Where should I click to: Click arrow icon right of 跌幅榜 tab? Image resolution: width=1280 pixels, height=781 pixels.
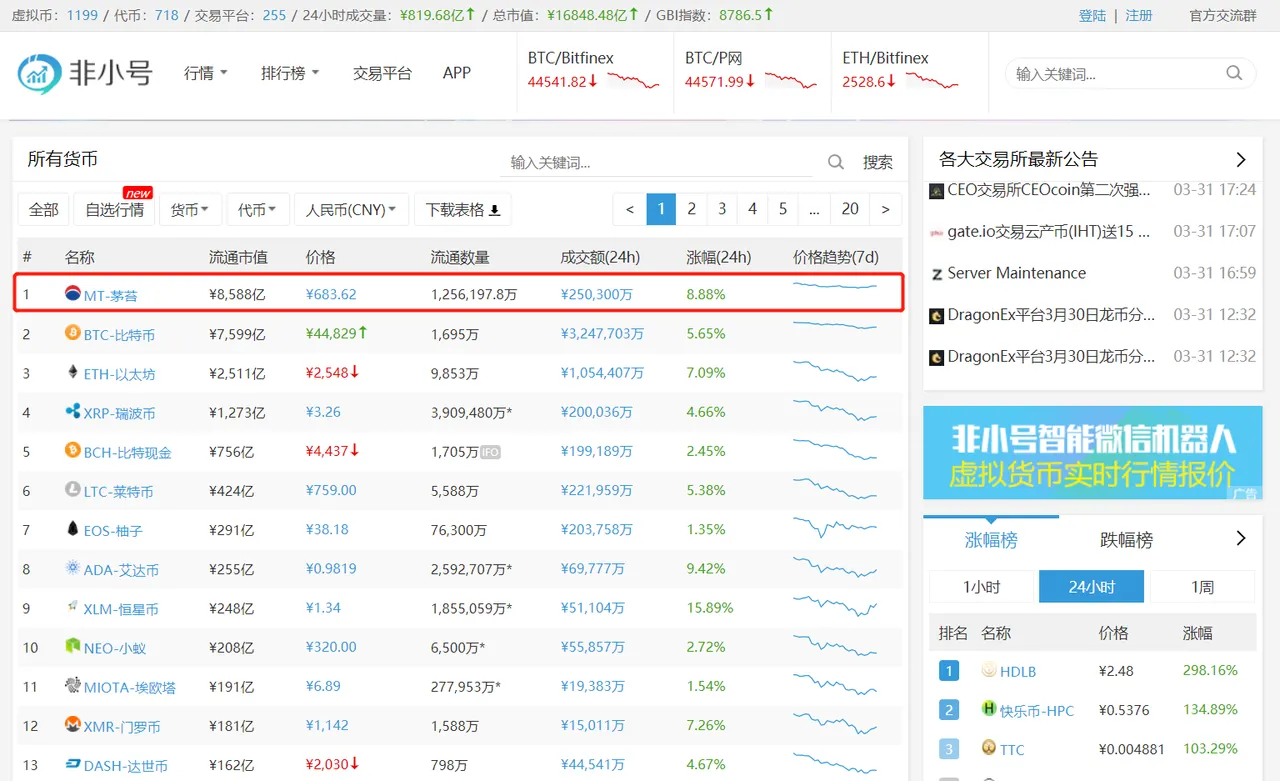coord(1241,539)
